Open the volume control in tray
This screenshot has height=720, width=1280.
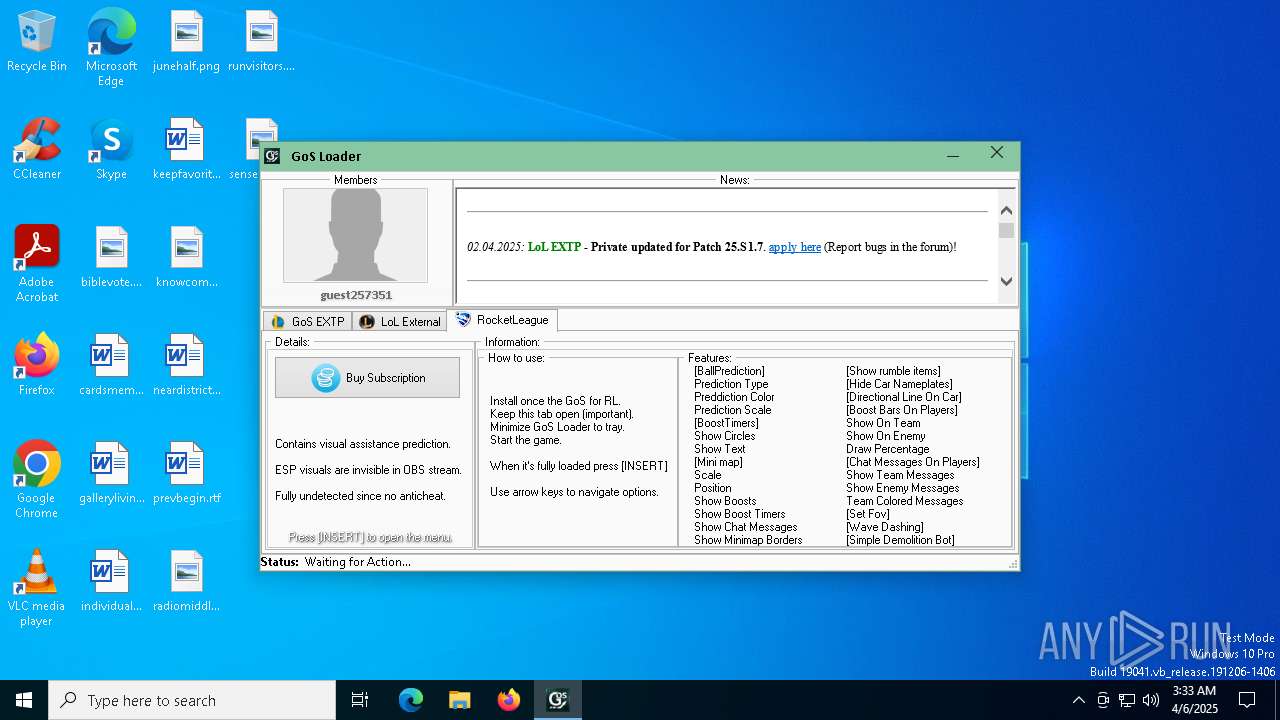click(x=1151, y=700)
